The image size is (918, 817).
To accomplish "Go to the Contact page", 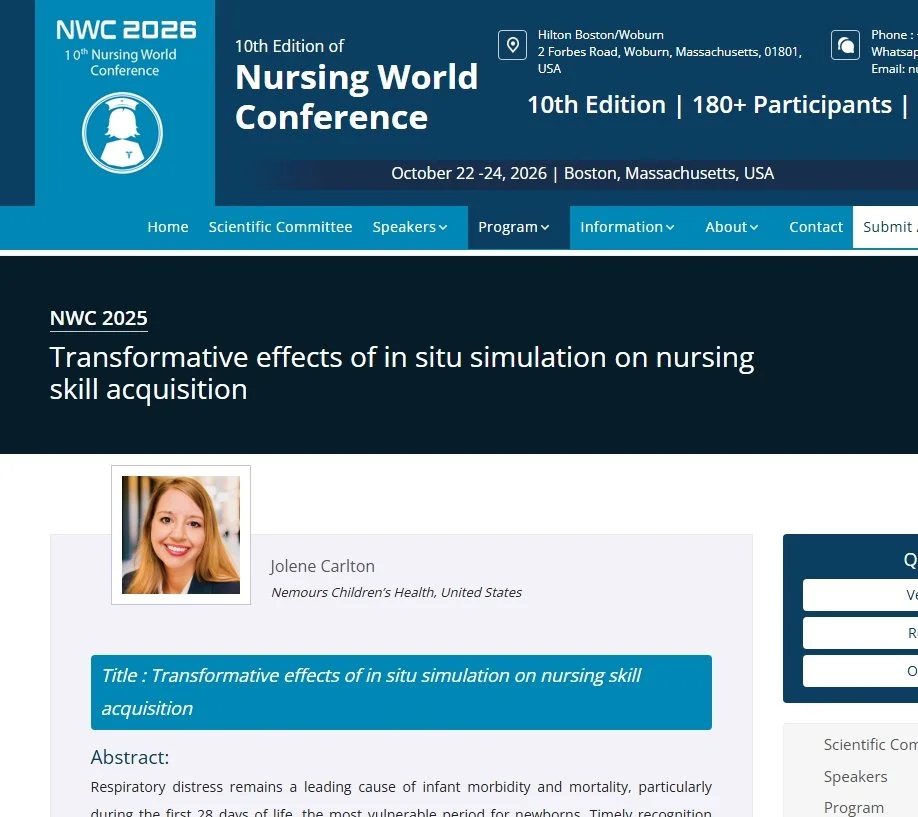I will pos(815,227).
